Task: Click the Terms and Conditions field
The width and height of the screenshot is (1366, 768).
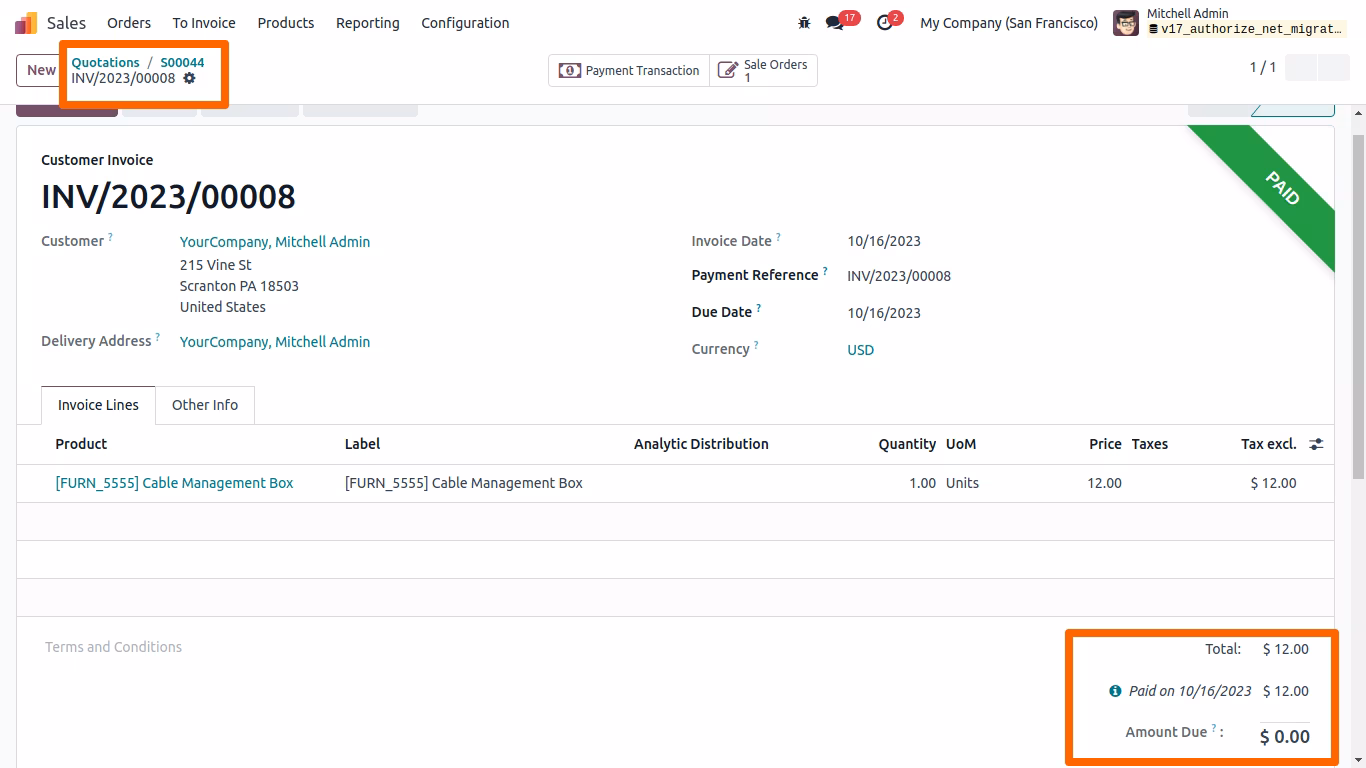Action: 114,647
